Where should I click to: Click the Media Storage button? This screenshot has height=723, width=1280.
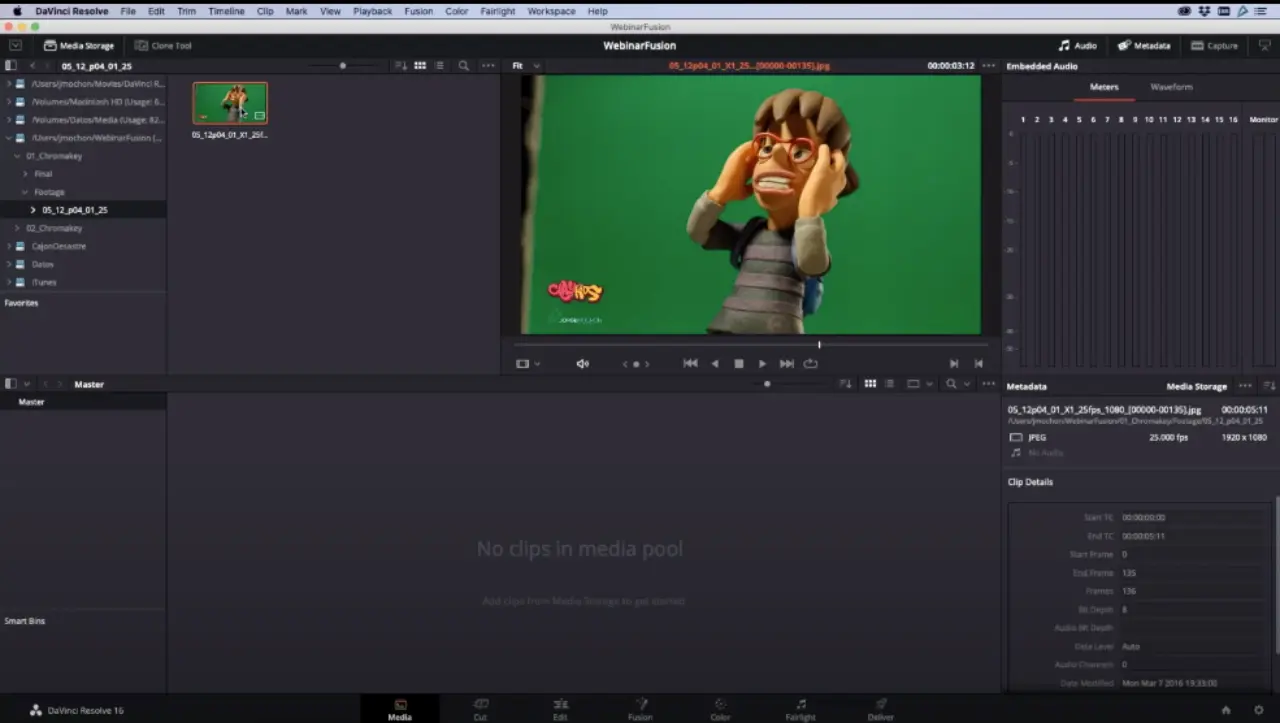79,46
